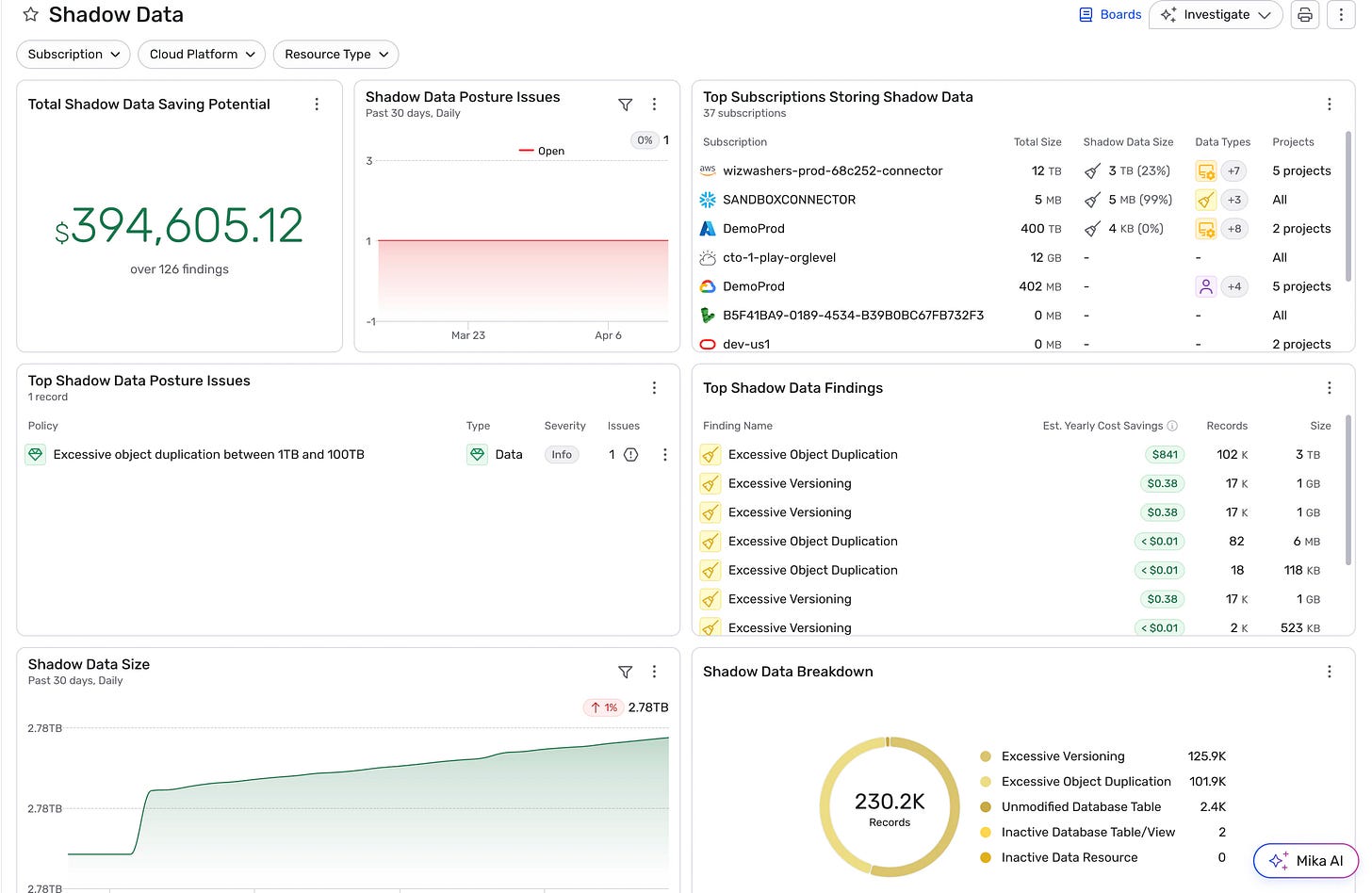Launch the Mika AI assistant
Image resolution: width=1372 pixels, height=893 pixels.
(1305, 860)
